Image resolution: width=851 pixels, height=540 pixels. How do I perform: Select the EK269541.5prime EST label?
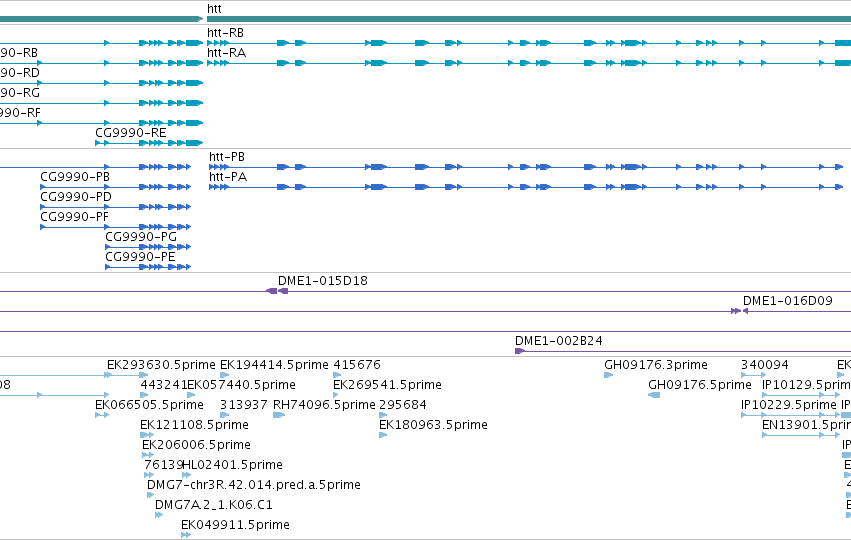[x=387, y=385]
